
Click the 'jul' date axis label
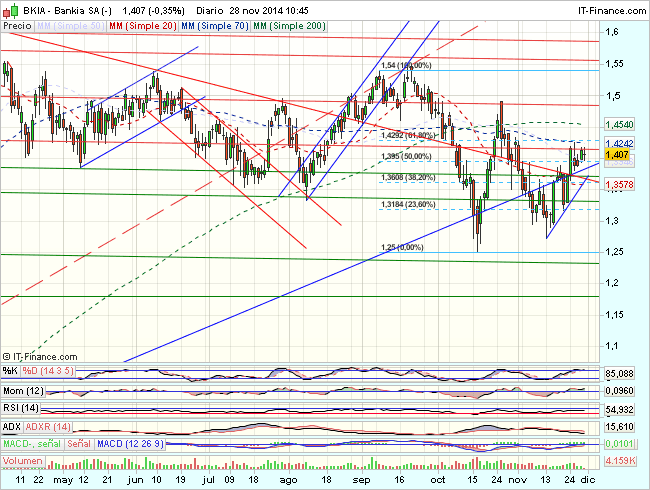208,480
